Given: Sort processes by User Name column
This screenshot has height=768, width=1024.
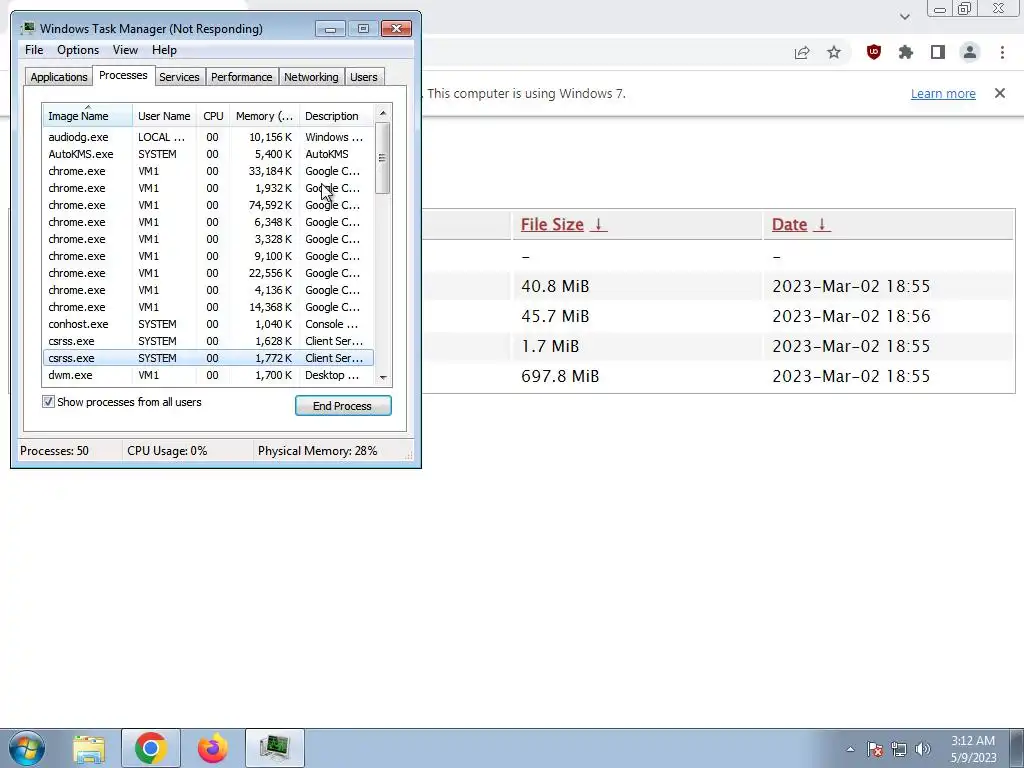Looking at the screenshot, I should (164, 116).
